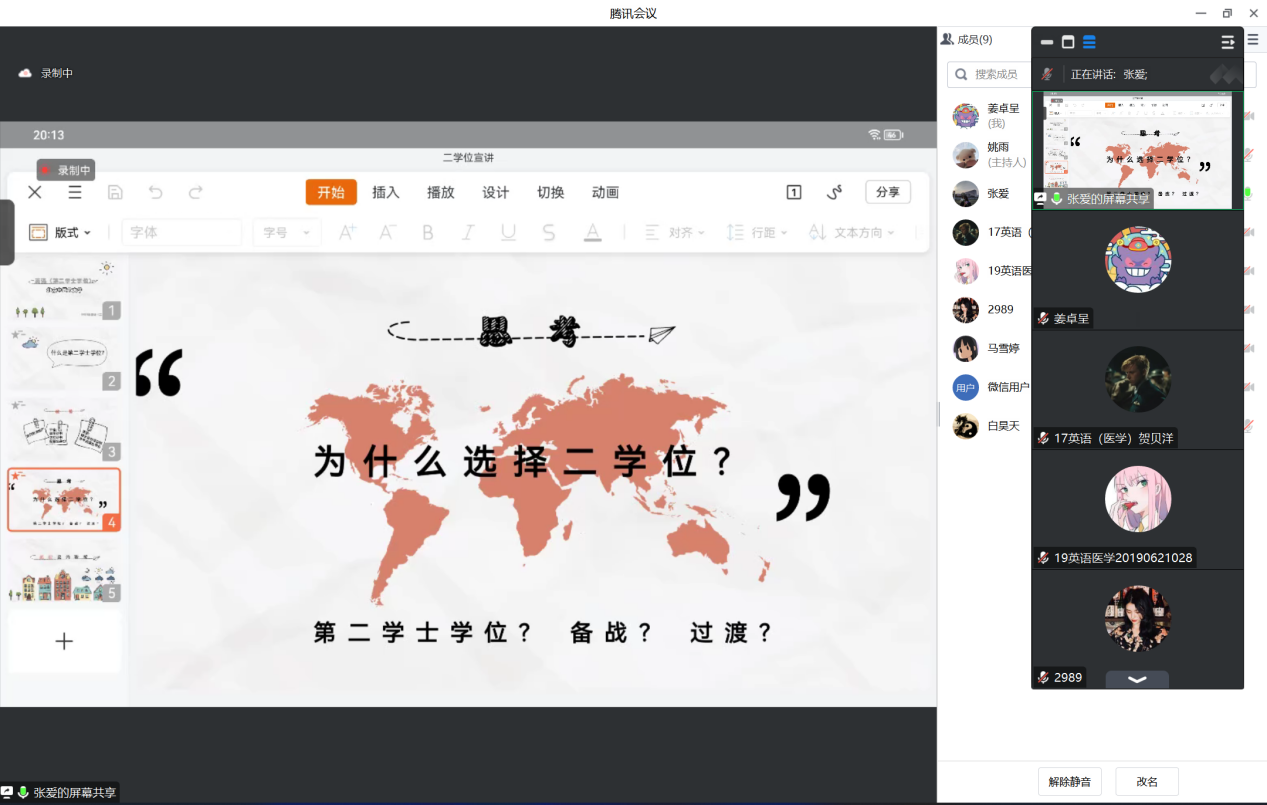Click the undo arrow in presentation toolbar
Viewport: 1267px width, 805px height.
(x=155, y=192)
